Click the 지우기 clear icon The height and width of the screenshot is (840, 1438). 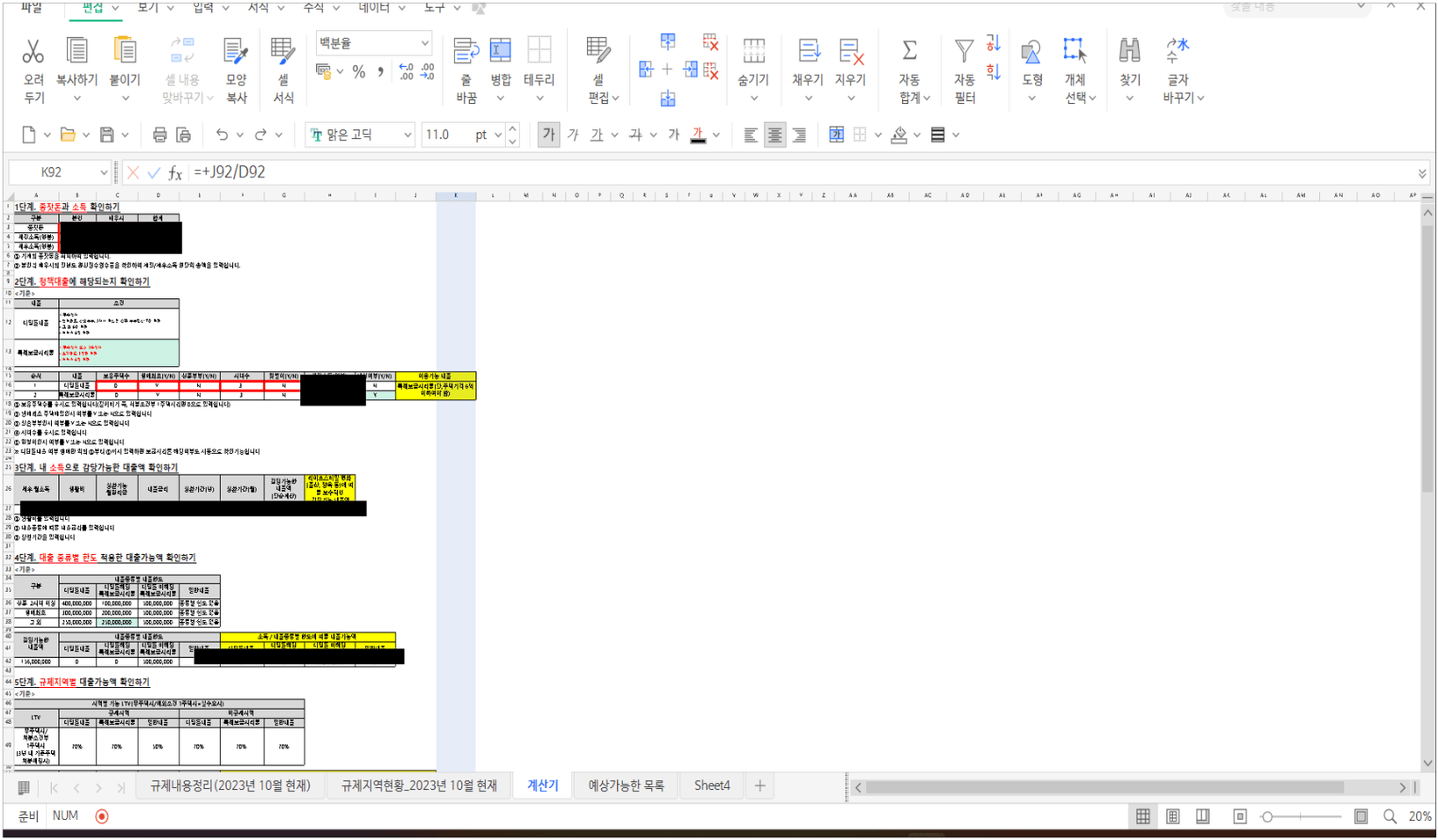click(x=850, y=51)
